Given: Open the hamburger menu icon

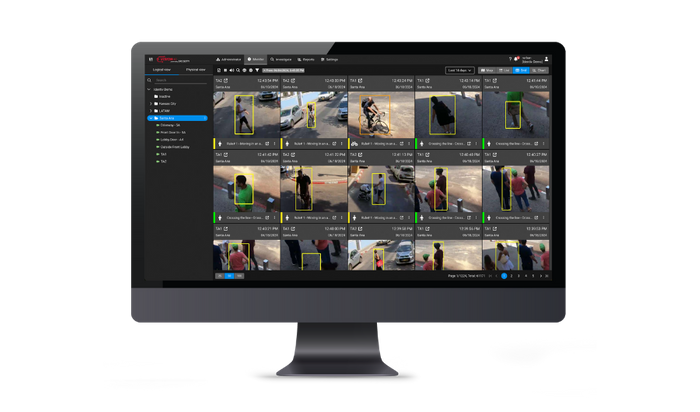Looking at the screenshot, I should click(149, 59).
